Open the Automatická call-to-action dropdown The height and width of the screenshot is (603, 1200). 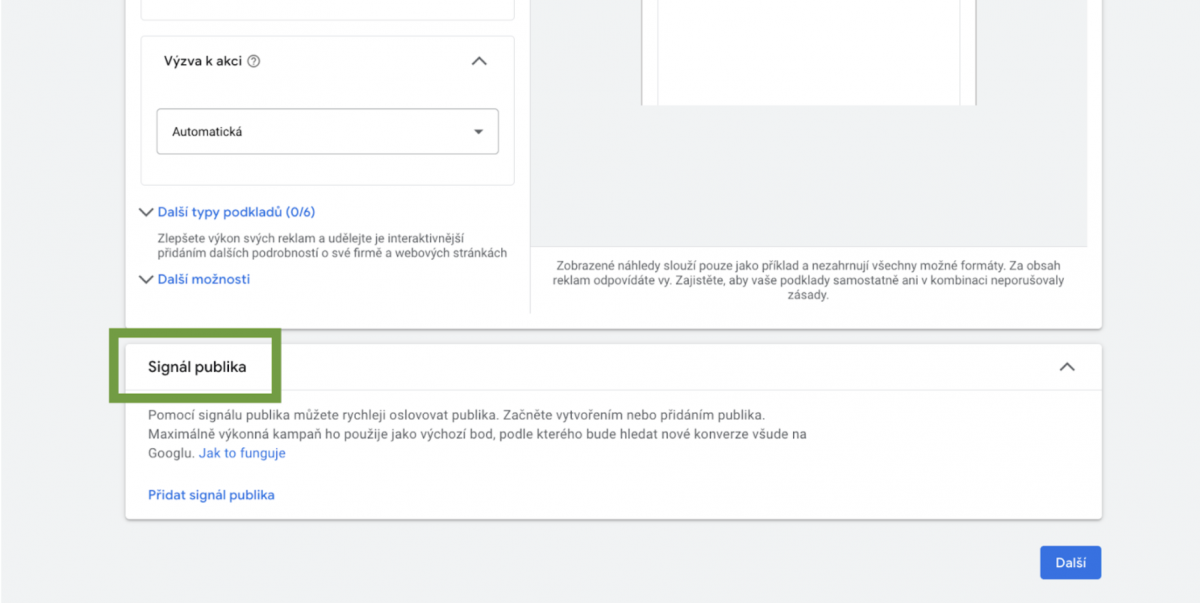[327, 131]
